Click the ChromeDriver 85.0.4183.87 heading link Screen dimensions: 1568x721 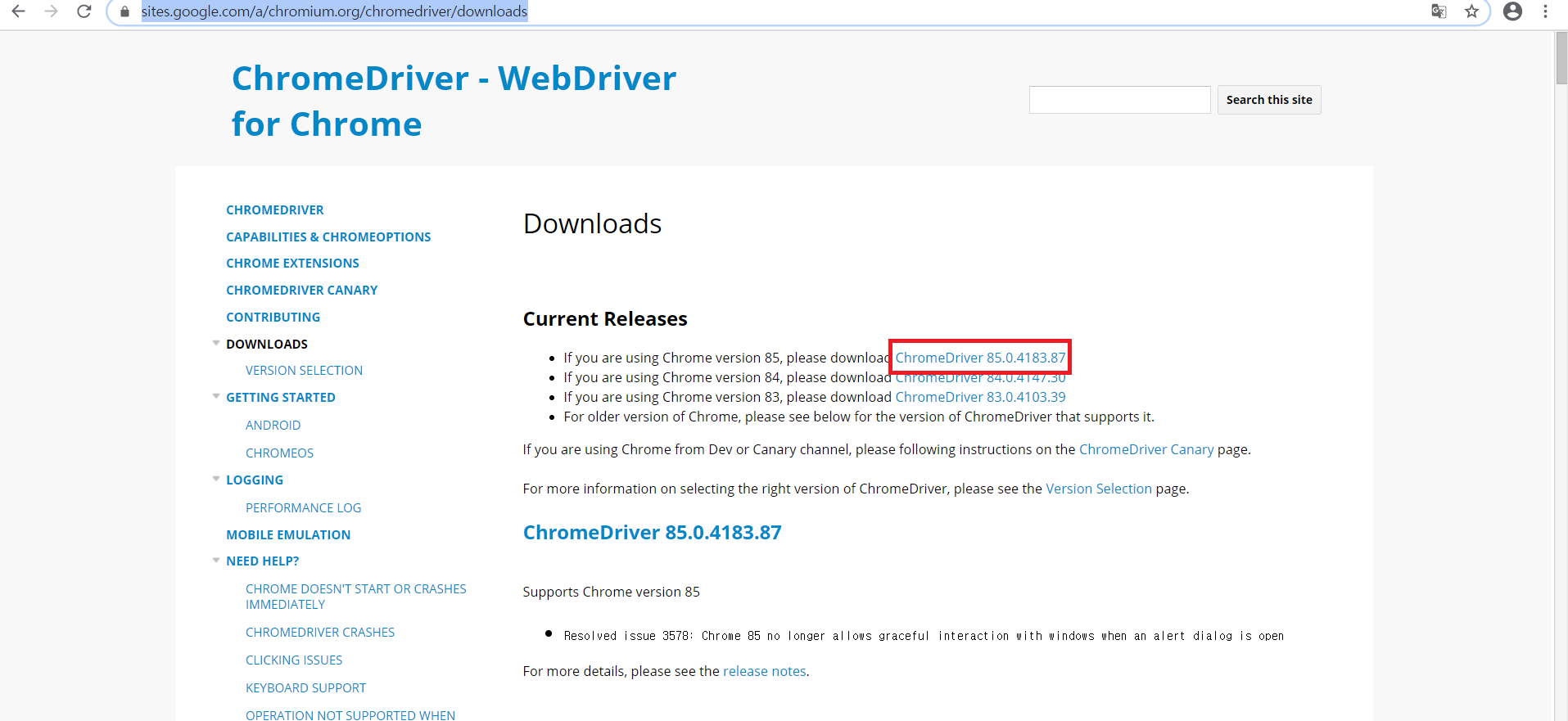click(x=652, y=533)
